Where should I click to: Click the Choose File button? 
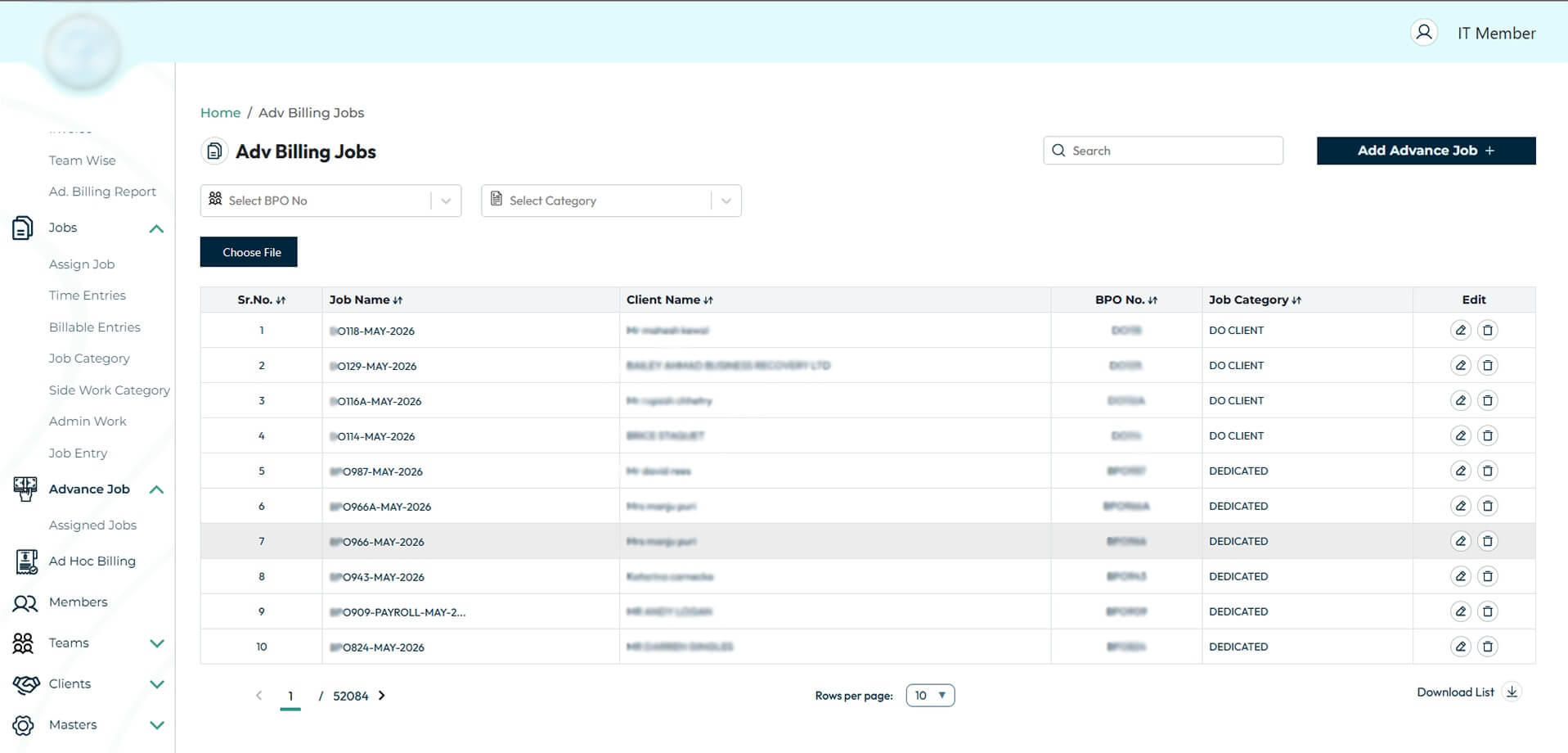click(249, 252)
